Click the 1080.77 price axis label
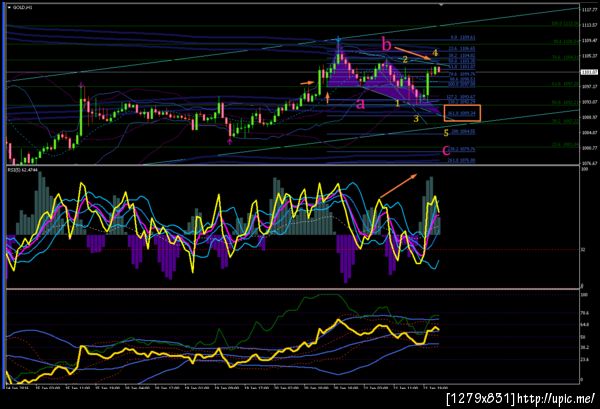 589,148
